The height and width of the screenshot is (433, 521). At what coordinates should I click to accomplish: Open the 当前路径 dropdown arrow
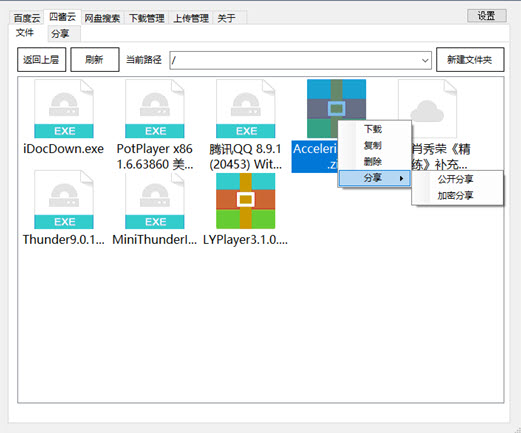pos(425,60)
